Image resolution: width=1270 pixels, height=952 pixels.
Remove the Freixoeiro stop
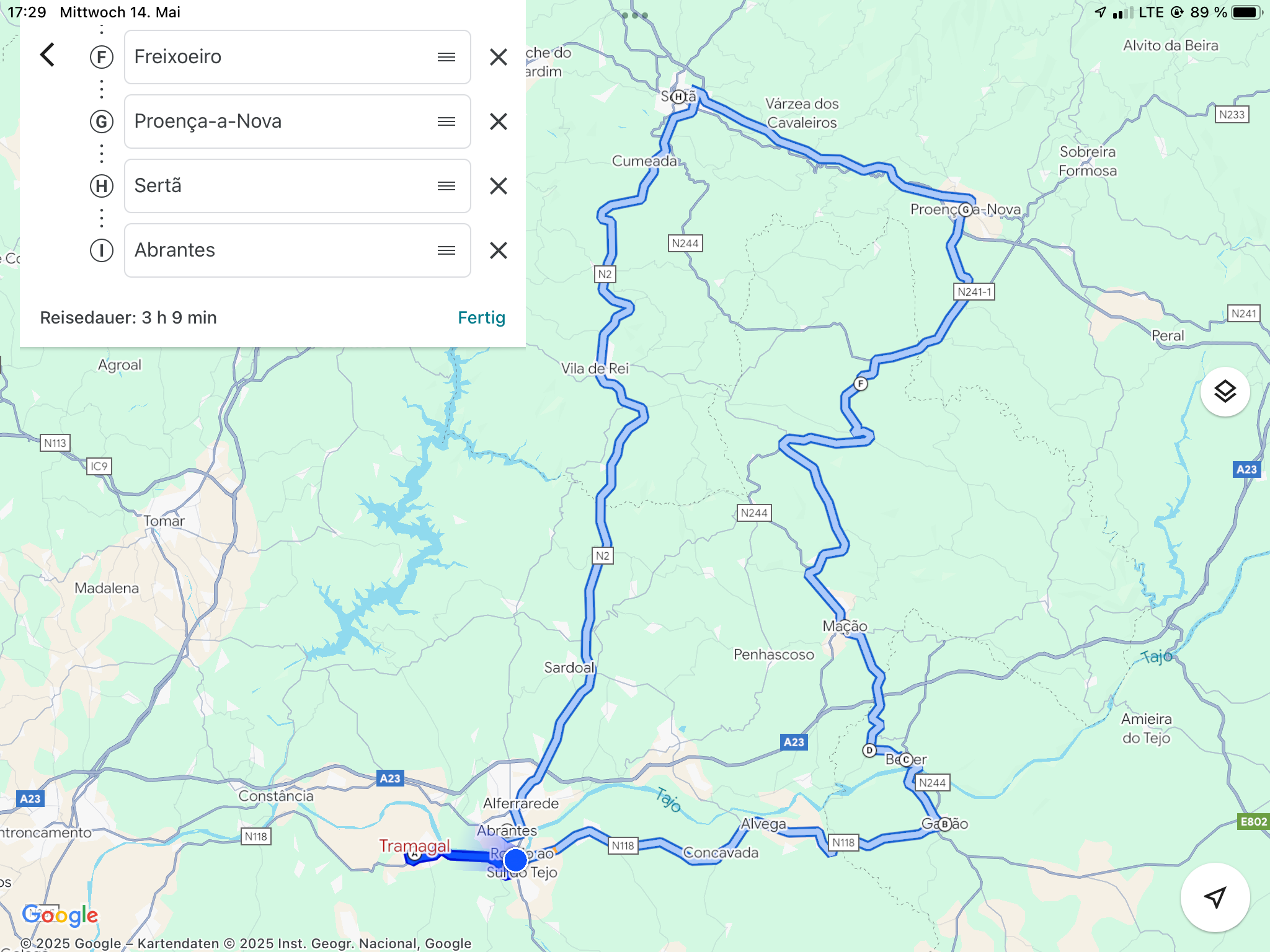499,57
